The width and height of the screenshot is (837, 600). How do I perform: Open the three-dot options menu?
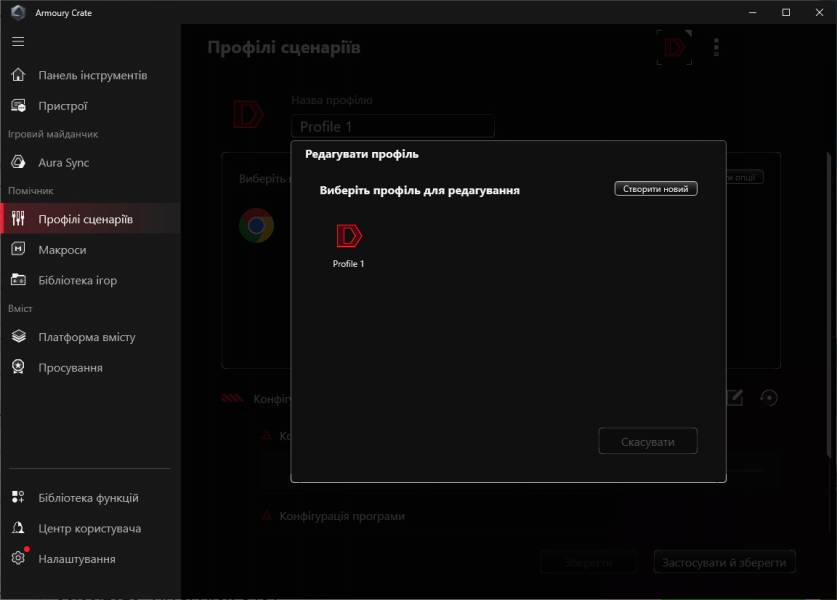pos(716,48)
